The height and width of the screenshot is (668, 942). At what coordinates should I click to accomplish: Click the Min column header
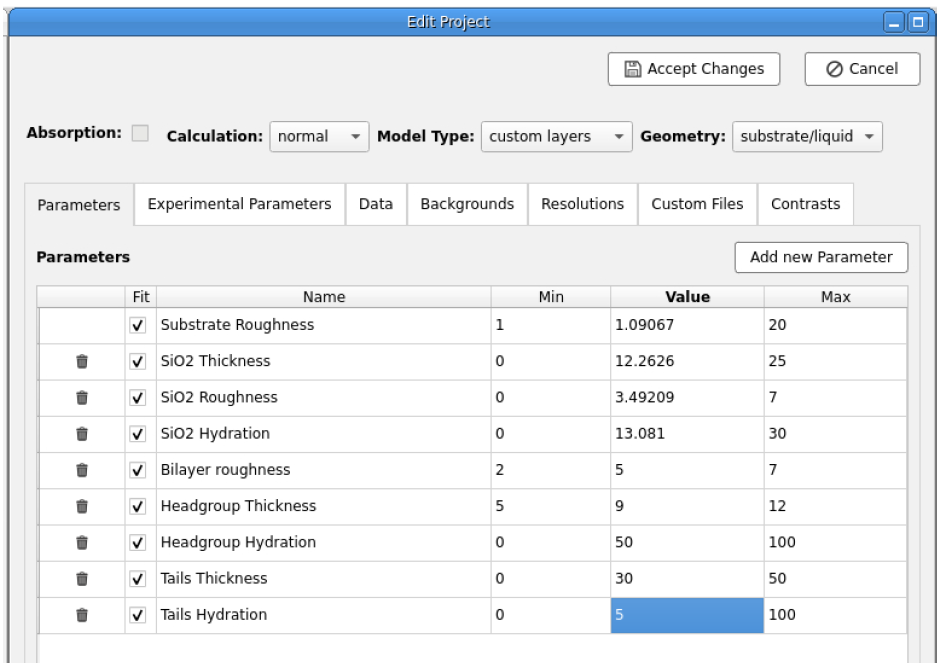click(x=551, y=297)
